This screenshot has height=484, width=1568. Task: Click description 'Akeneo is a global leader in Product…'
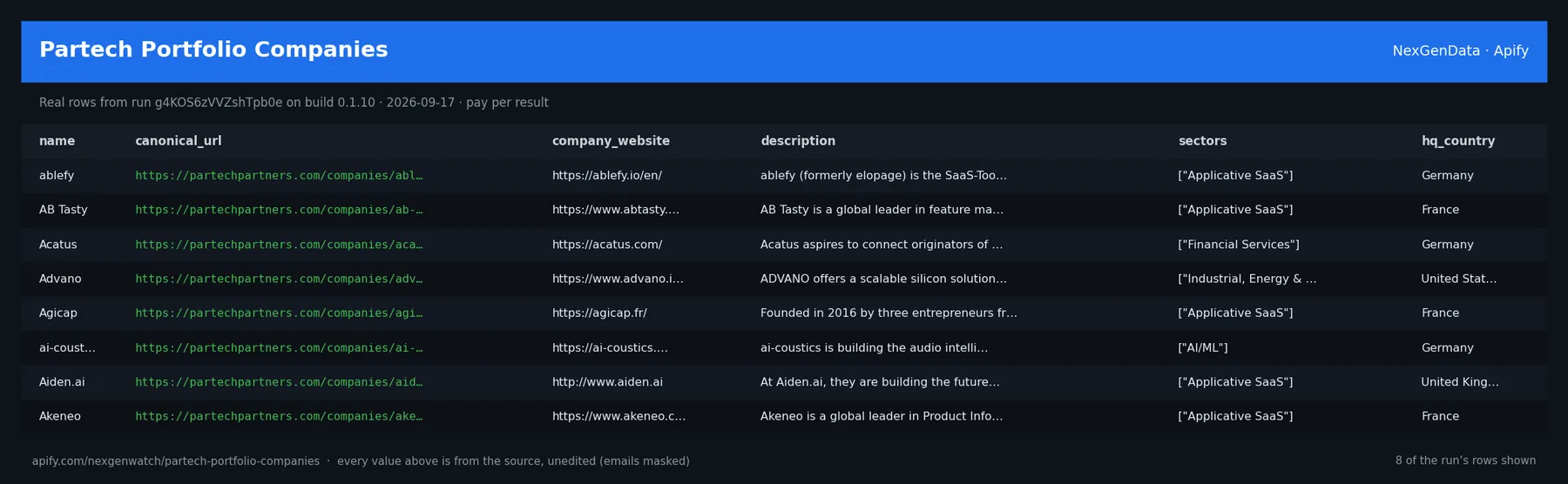[x=882, y=416]
